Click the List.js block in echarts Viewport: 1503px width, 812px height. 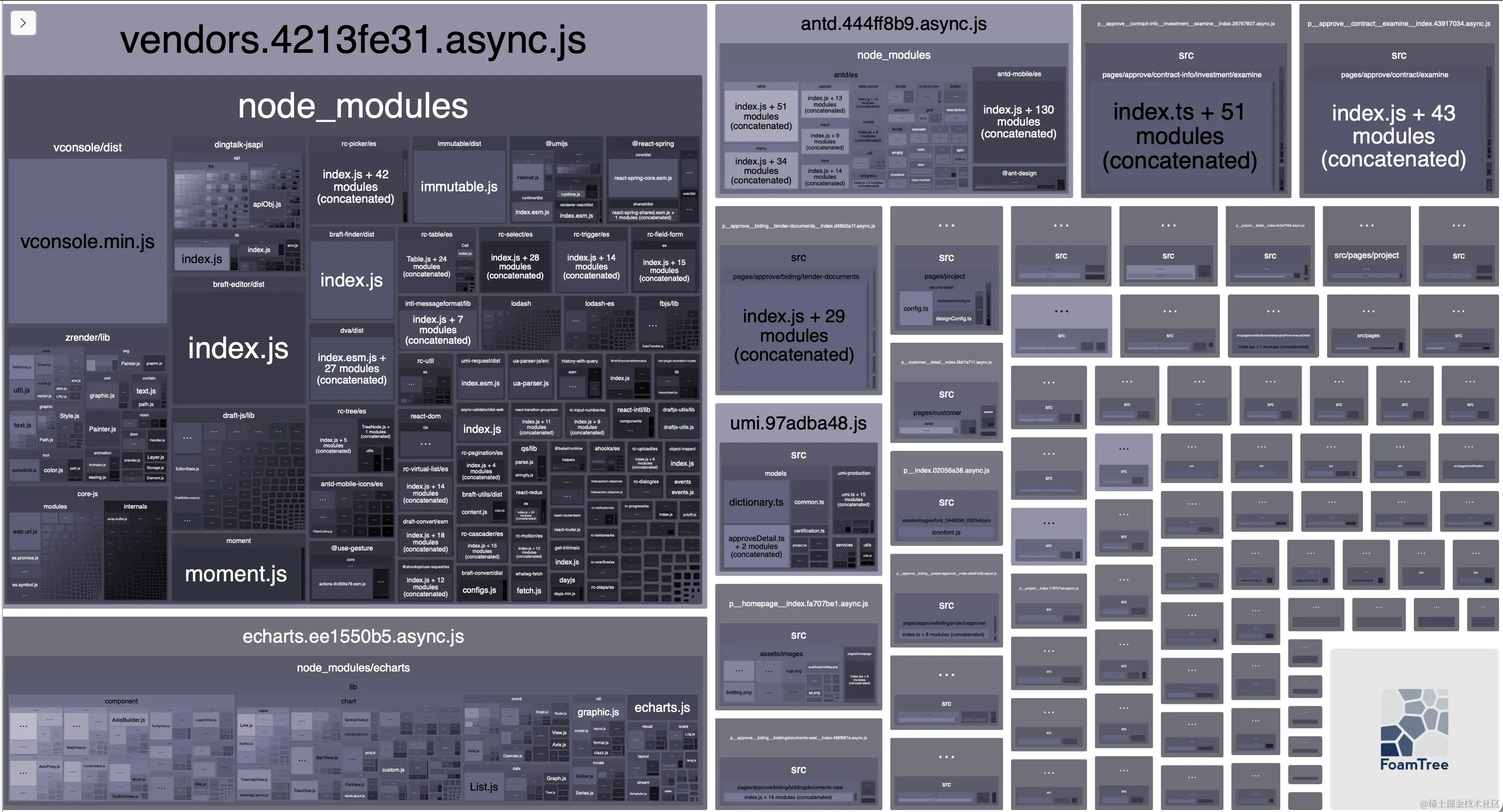(x=484, y=786)
